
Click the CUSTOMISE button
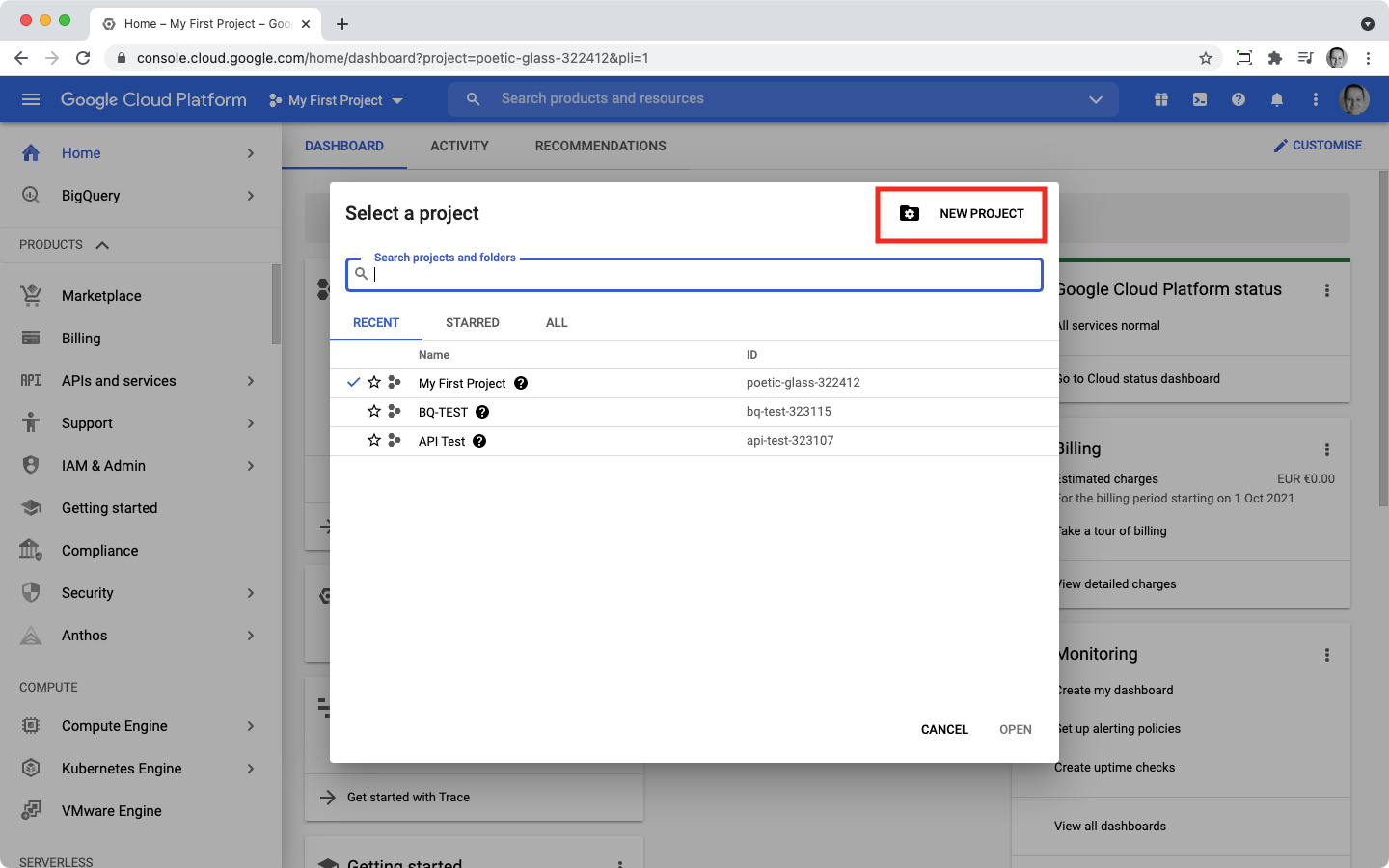click(x=1318, y=146)
